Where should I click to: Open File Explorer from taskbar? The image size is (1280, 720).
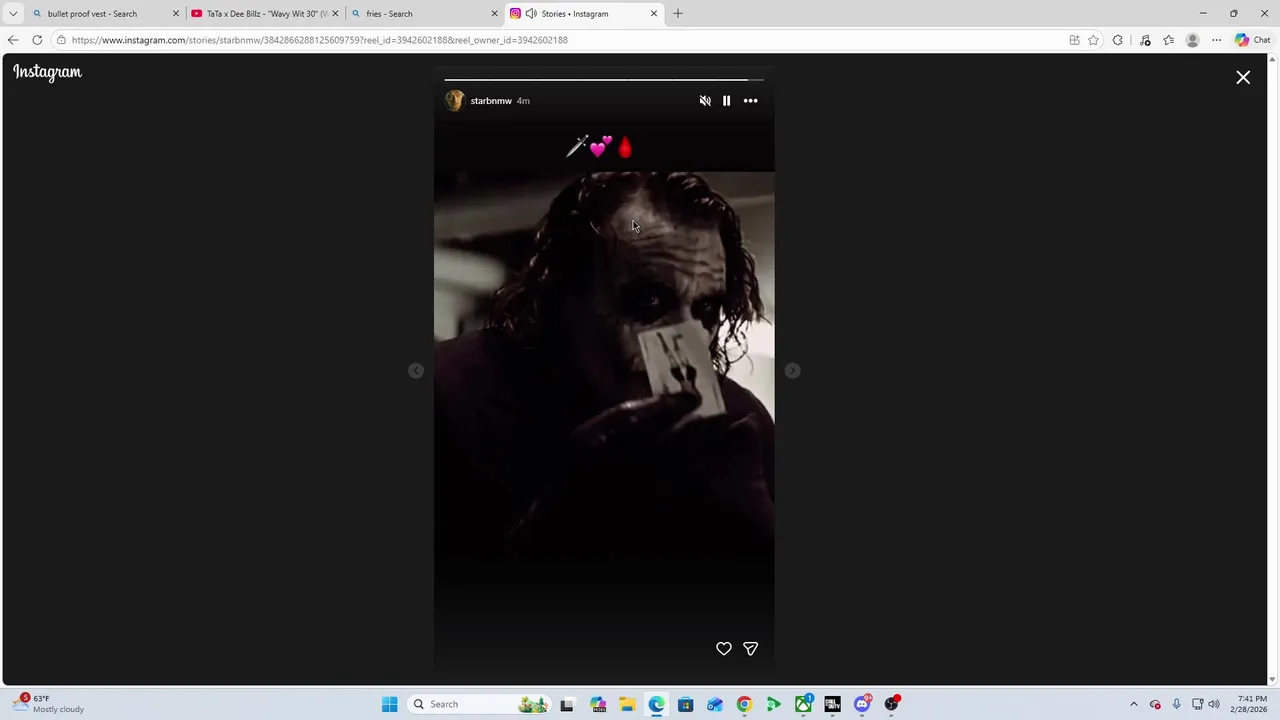[627, 704]
